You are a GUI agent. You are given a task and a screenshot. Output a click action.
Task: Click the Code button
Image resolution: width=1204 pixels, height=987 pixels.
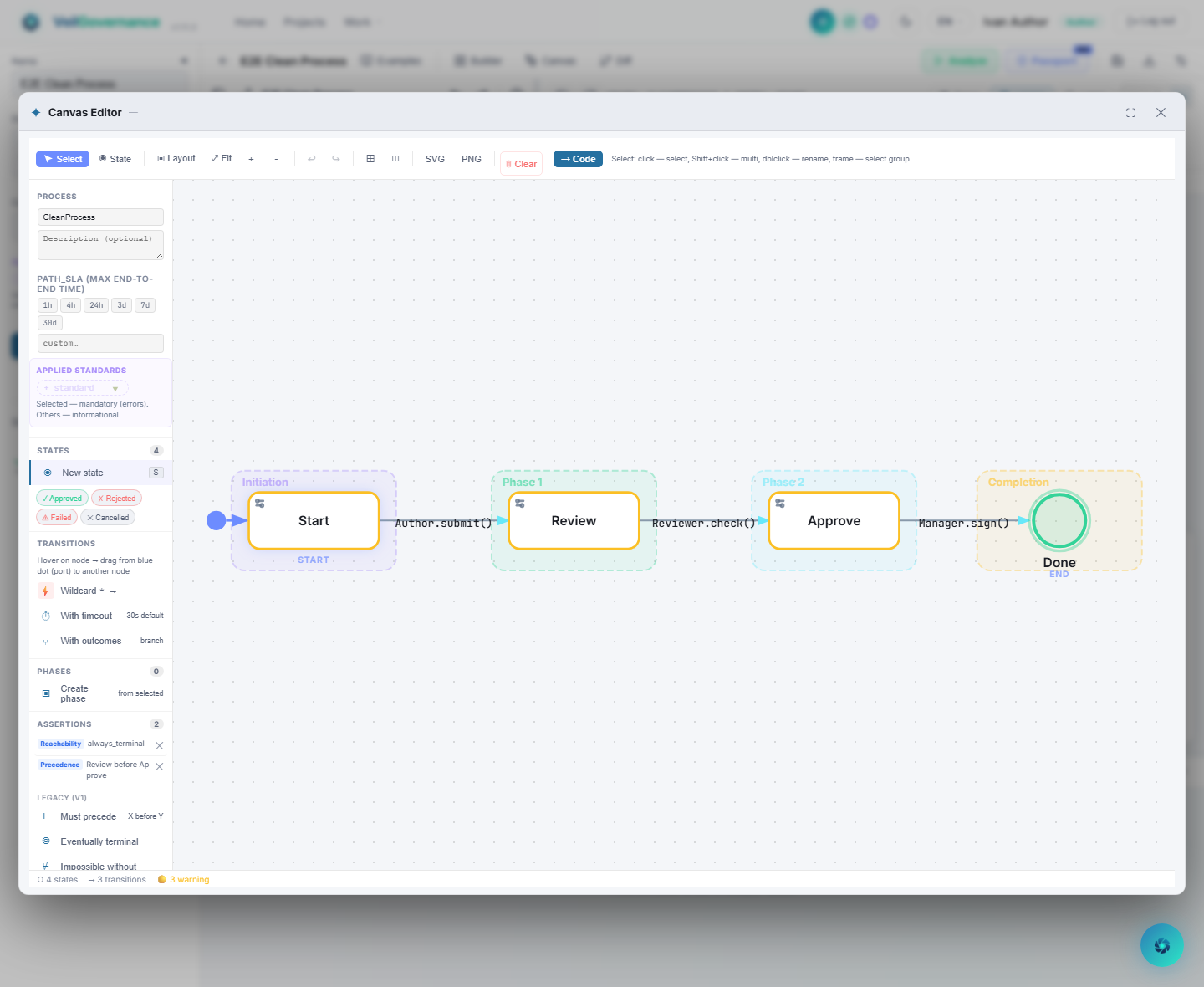(x=578, y=159)
